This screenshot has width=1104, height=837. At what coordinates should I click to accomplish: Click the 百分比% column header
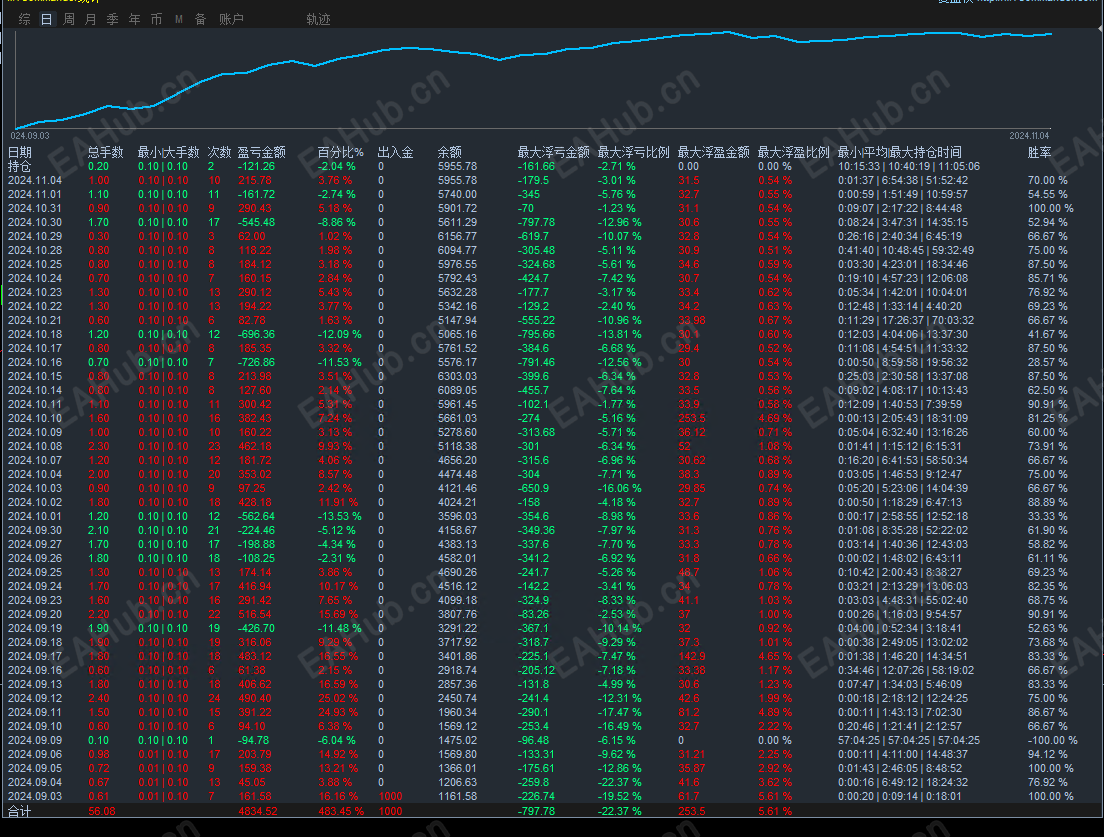pos(340,152)
